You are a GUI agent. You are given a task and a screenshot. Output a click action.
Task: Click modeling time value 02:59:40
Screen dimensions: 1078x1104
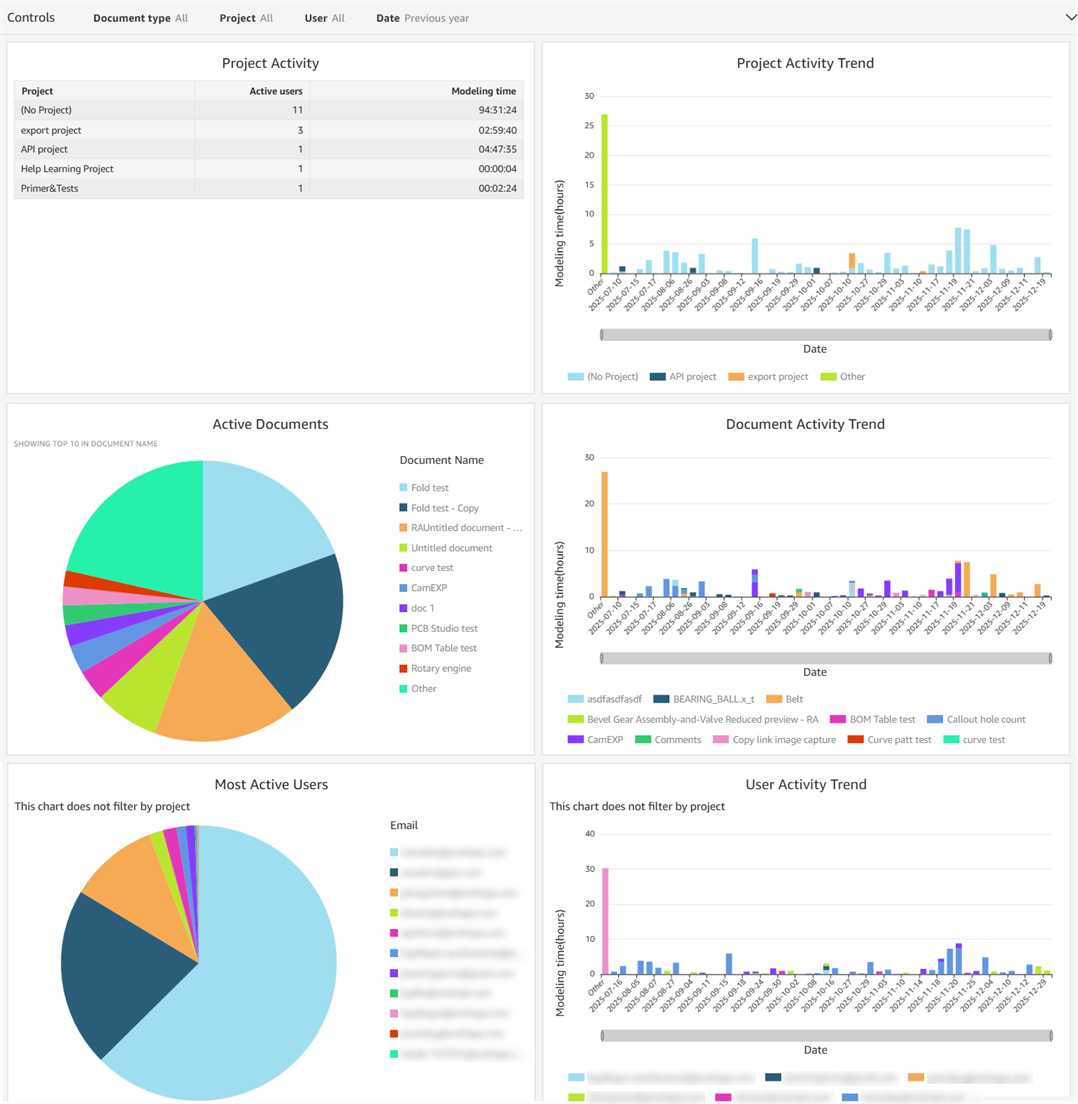[x=497, y=130]
